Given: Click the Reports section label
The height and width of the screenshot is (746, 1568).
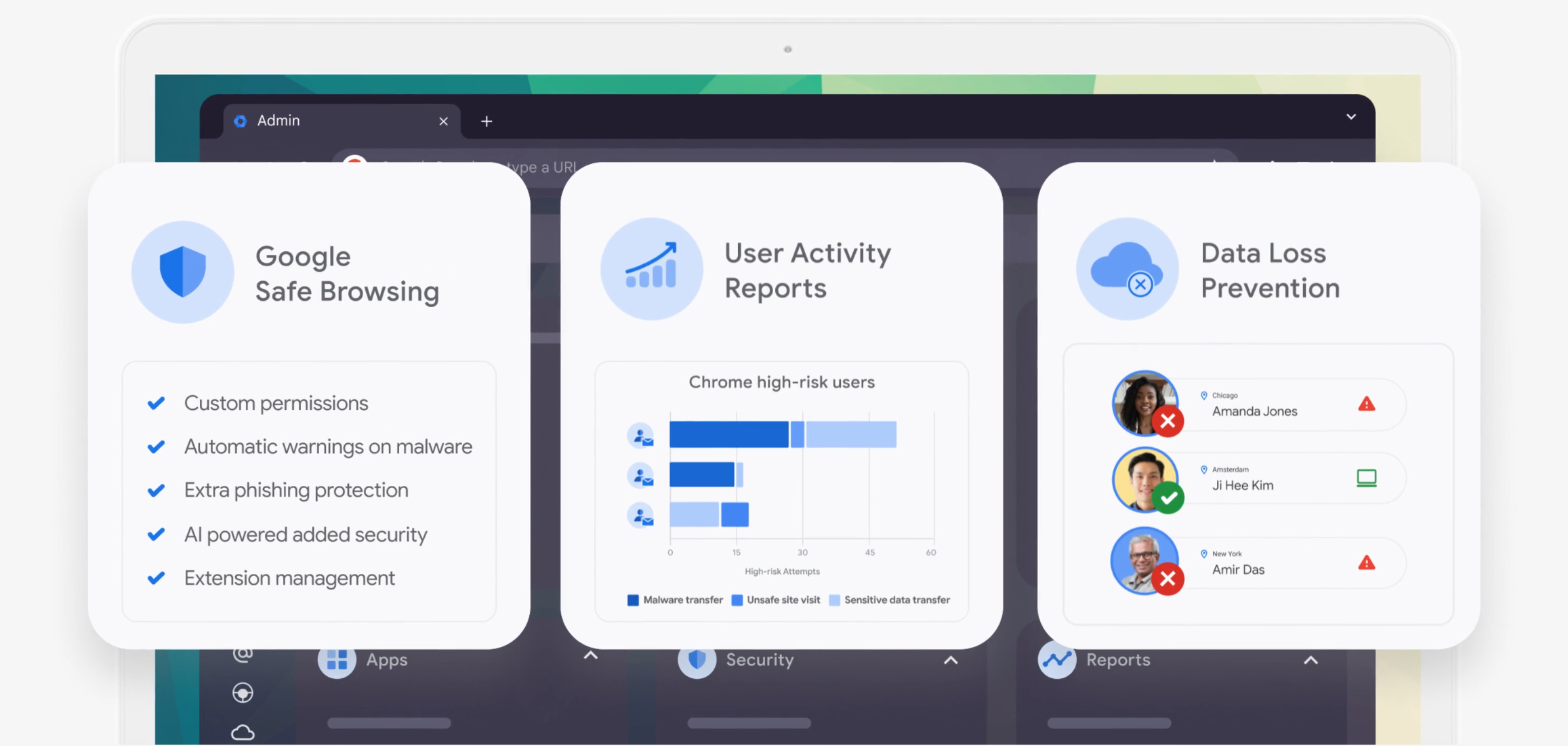Looking at the screenshot, I should 1118,660.
